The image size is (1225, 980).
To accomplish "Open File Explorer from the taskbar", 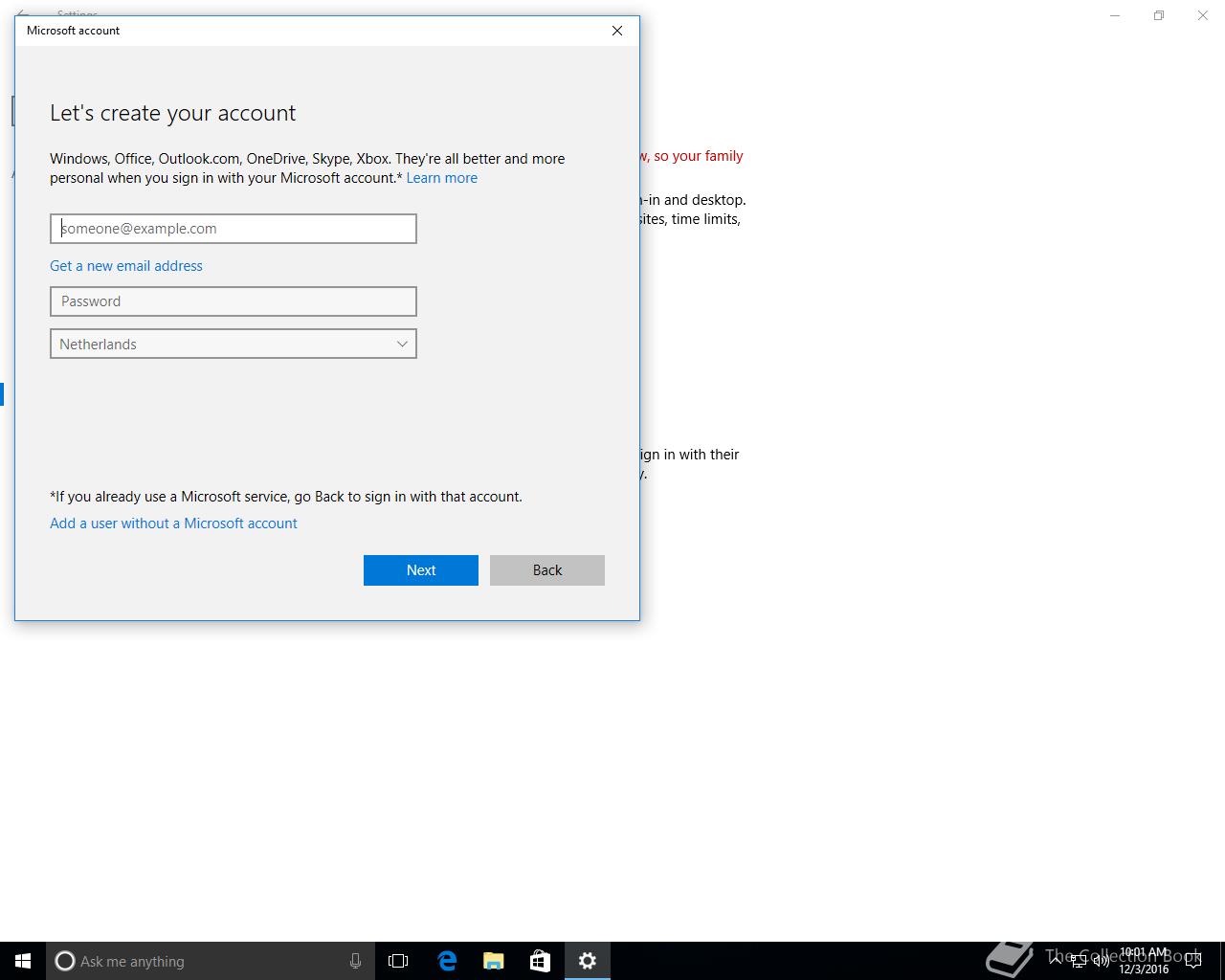I will click(x=494, y=961).
